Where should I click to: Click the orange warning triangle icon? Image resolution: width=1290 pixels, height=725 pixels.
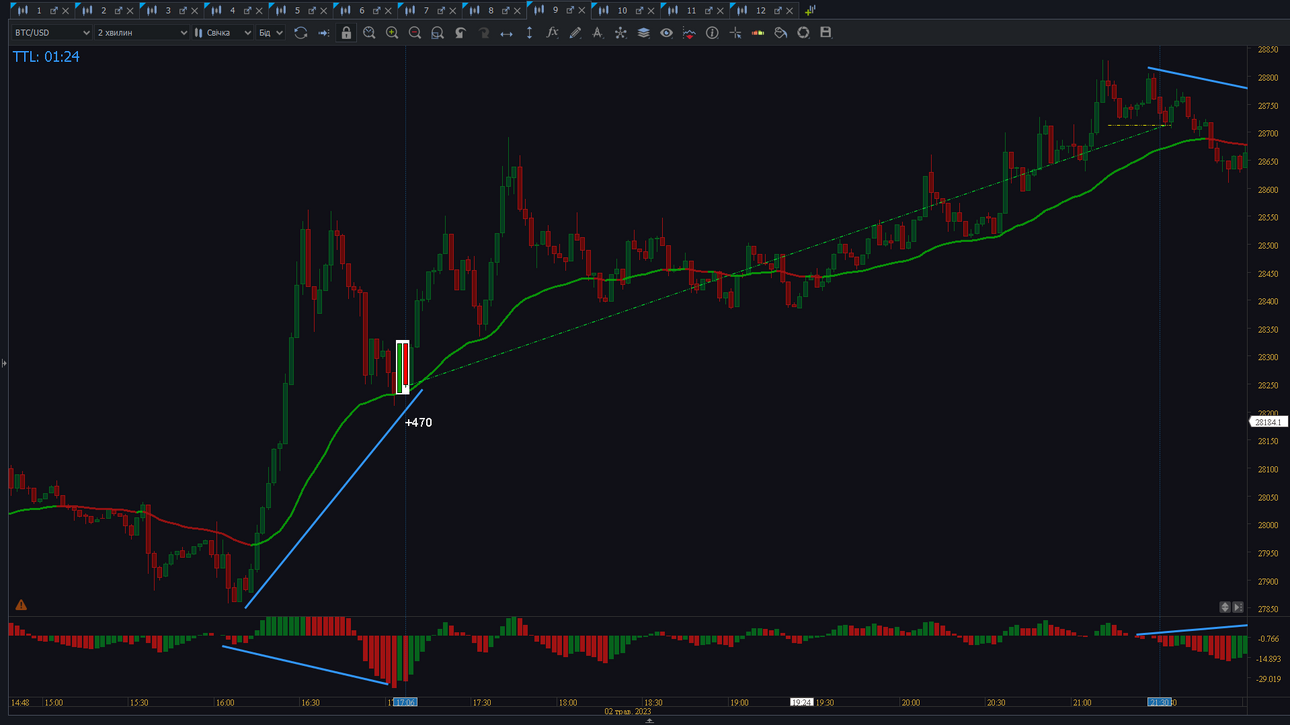tap(21, 605)
